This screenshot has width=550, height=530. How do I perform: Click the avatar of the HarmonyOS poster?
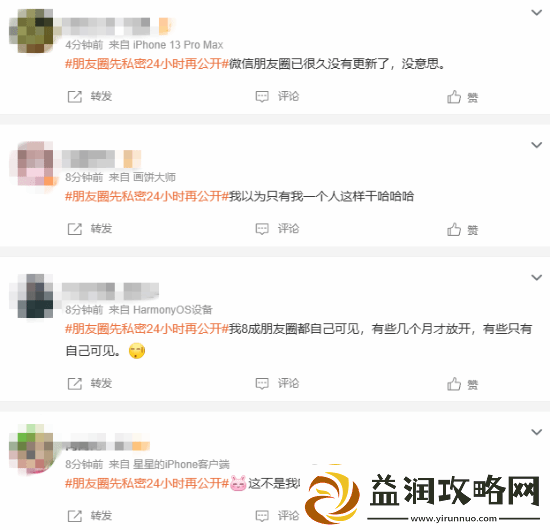pyautogui.click(x=31, y=296)
